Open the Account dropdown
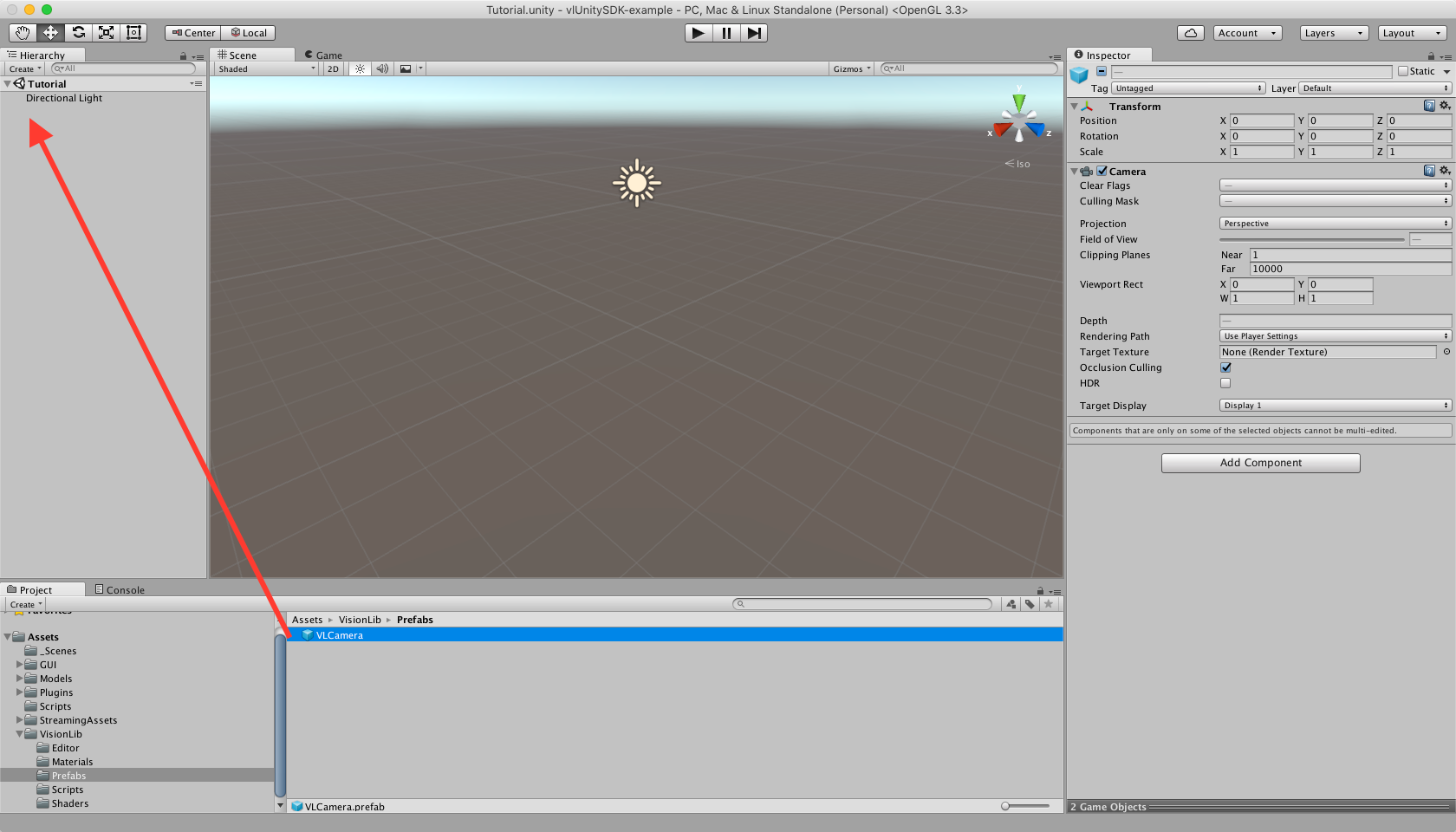1456x832 pixels. (x=1247, y=33)
